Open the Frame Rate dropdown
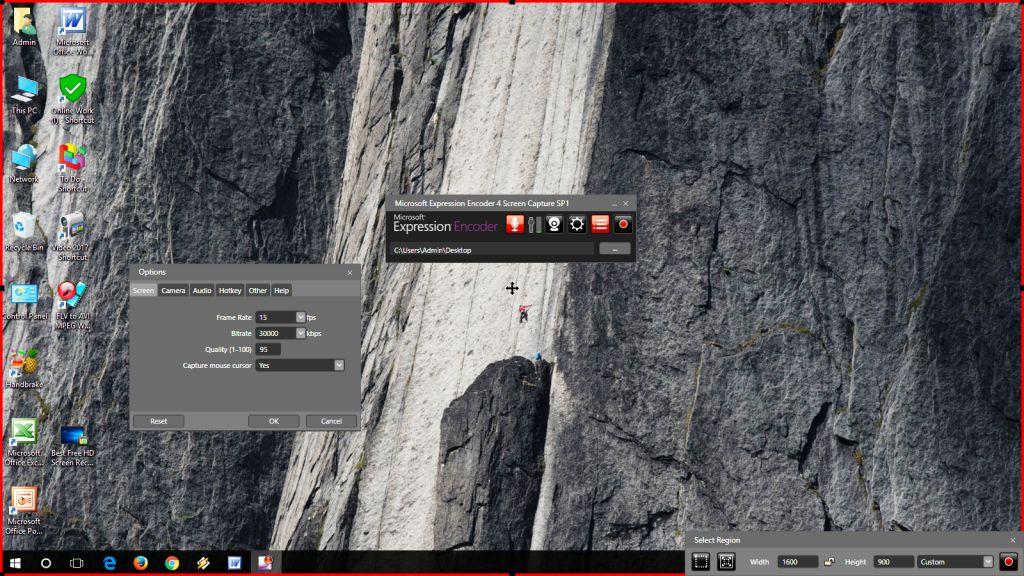The width and height of the screenshot is (1024, 576). coord(302,315)
